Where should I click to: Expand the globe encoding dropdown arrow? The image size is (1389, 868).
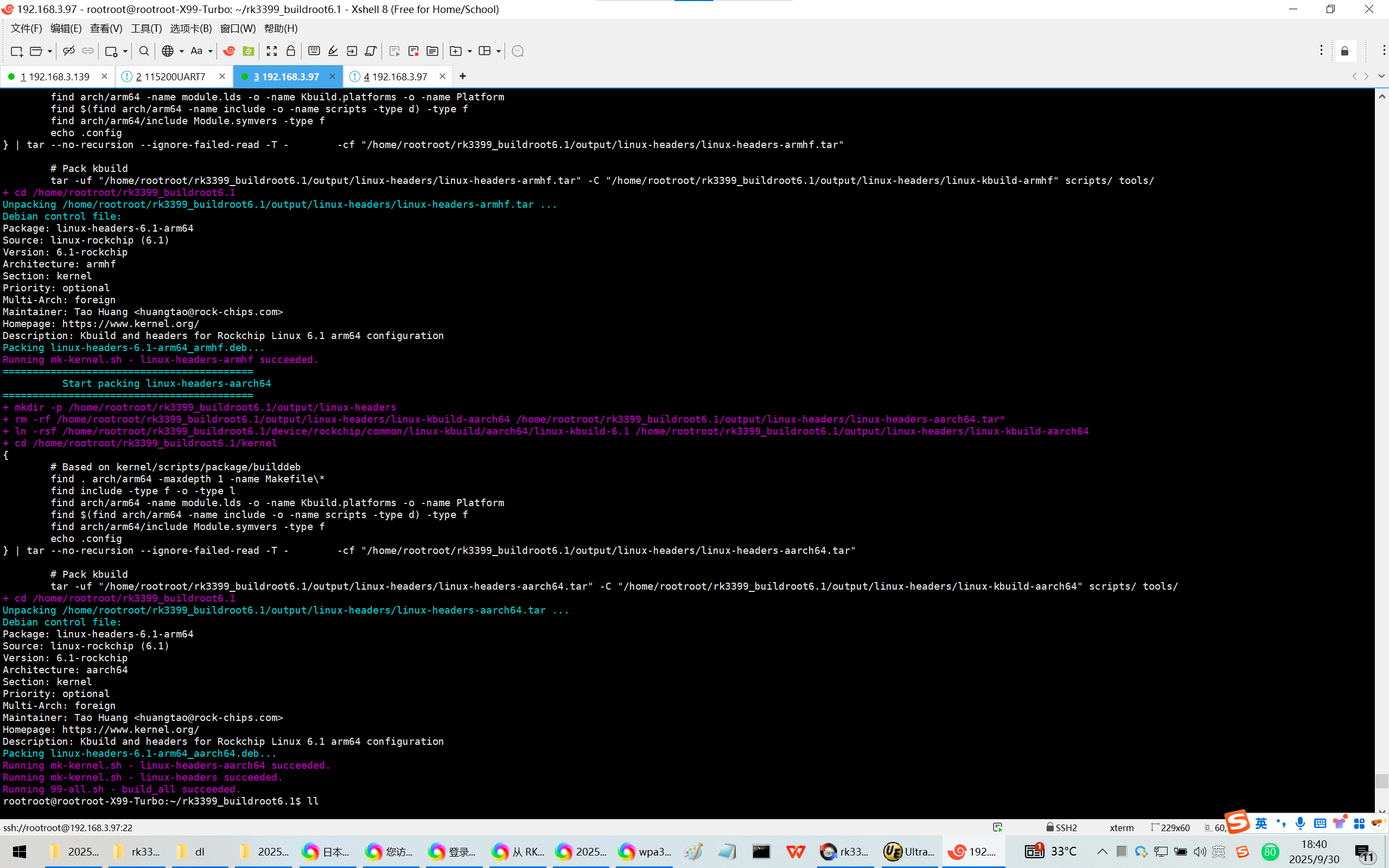tap(182, 52)
